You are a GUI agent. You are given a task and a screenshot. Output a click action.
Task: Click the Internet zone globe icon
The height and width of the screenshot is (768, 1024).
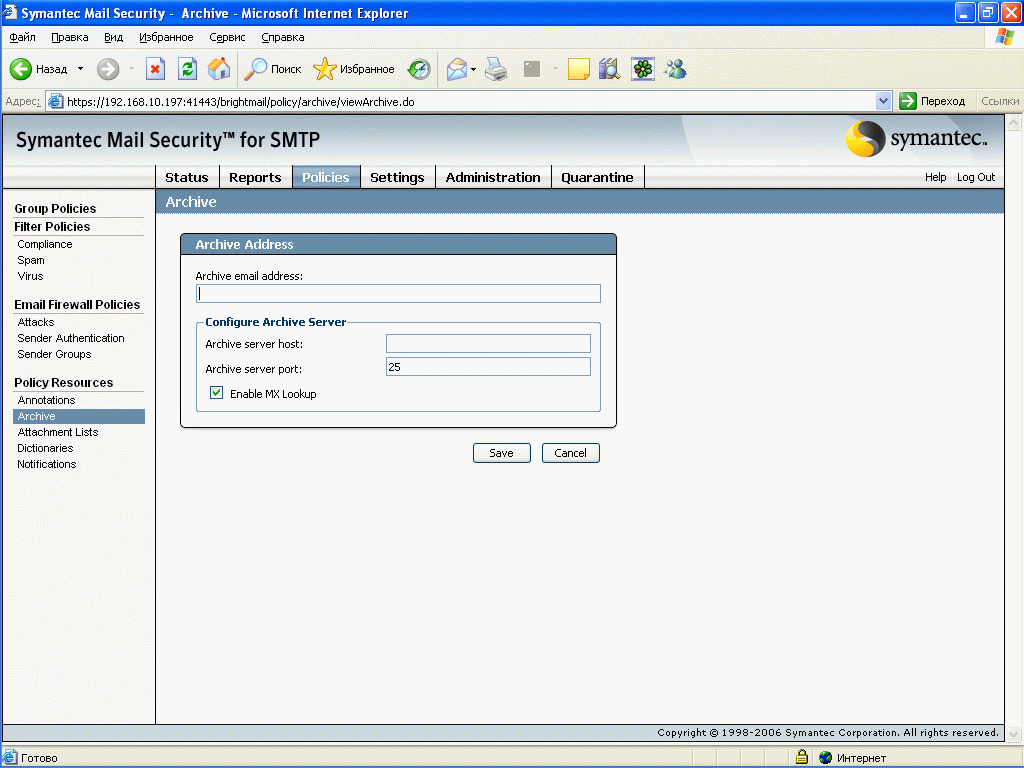coord(825,758)
